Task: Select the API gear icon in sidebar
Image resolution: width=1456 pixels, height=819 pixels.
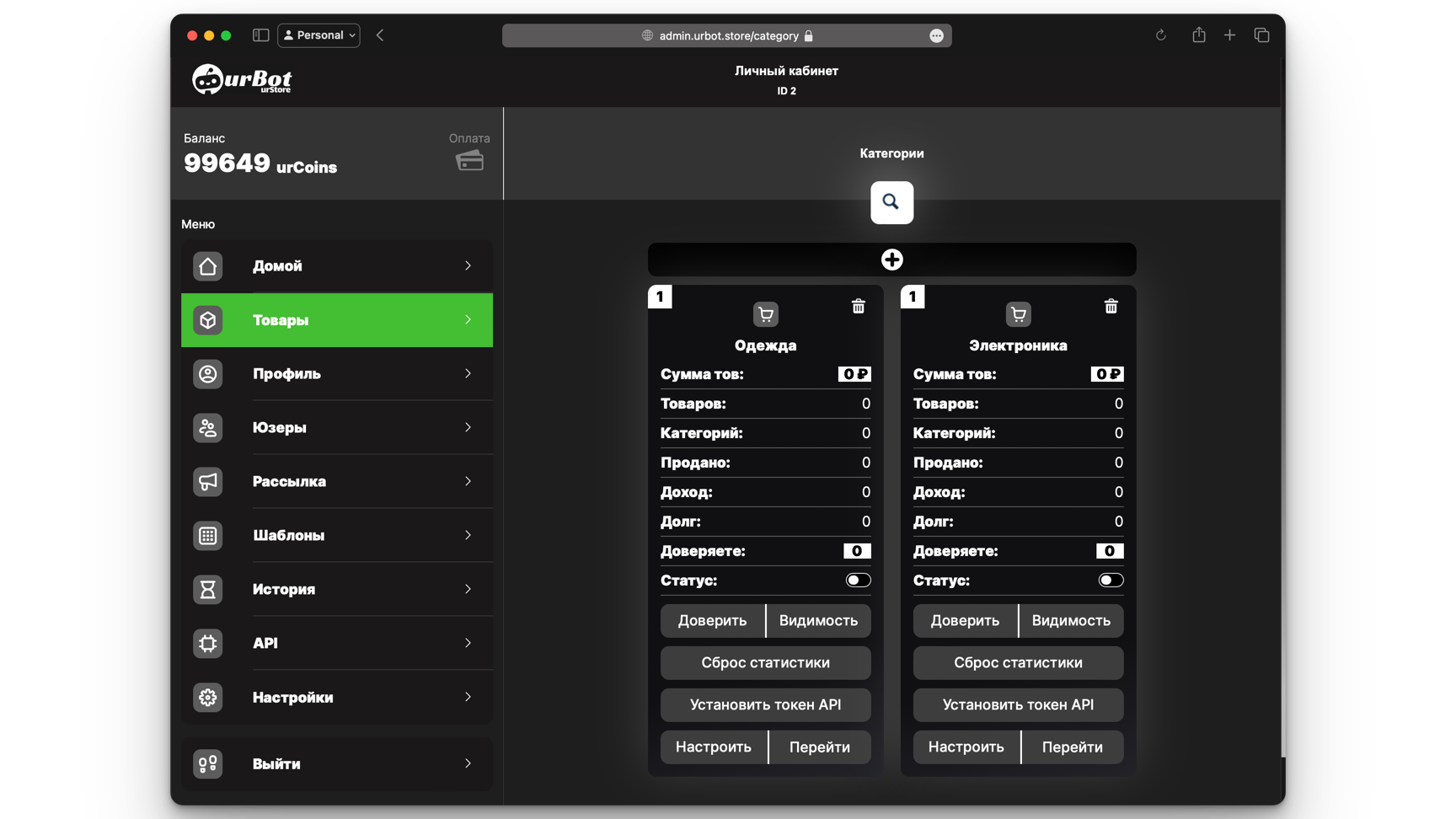Action: [207, 643]
